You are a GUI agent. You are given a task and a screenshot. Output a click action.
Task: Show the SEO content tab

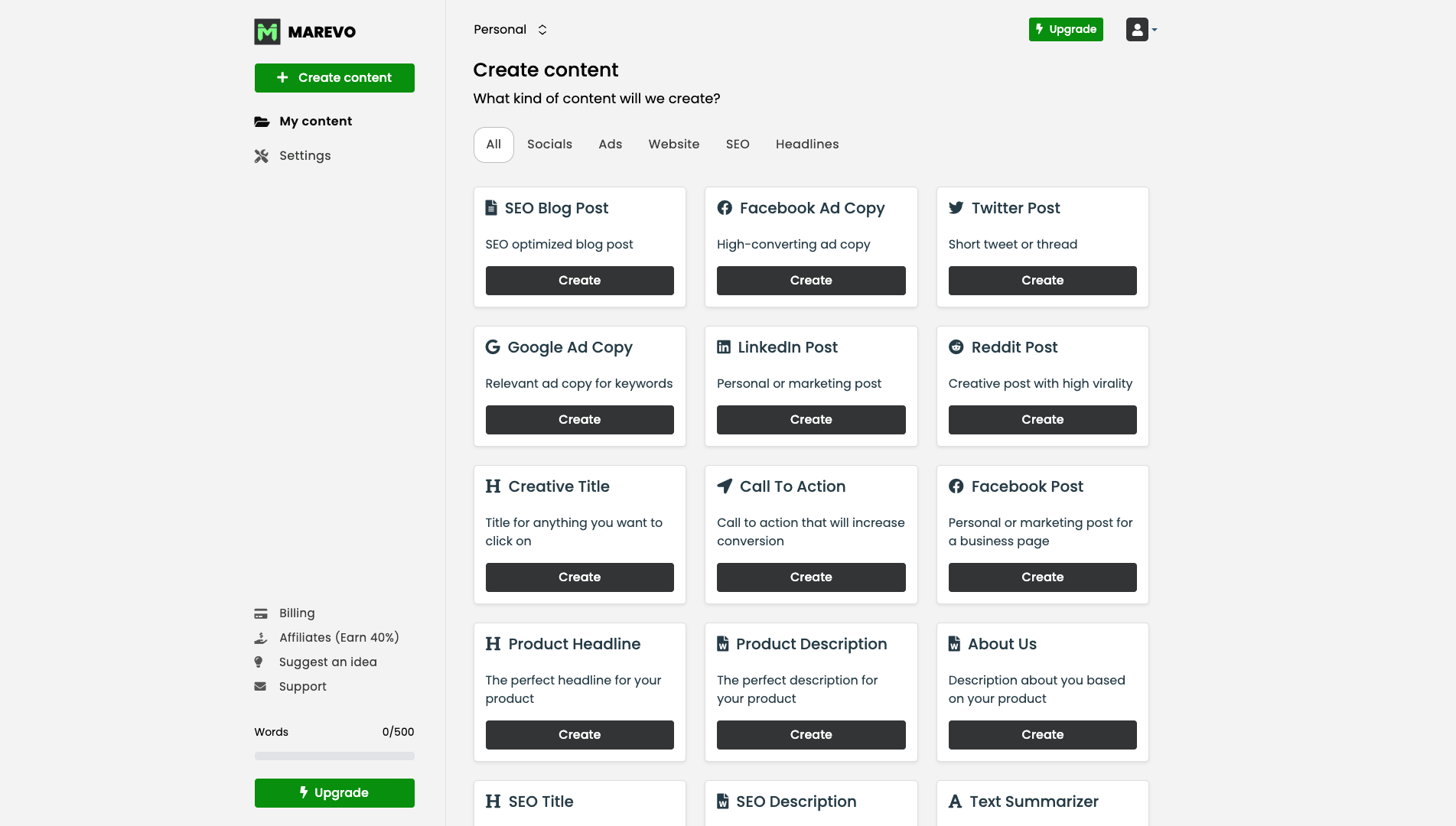tap(737, 145)
